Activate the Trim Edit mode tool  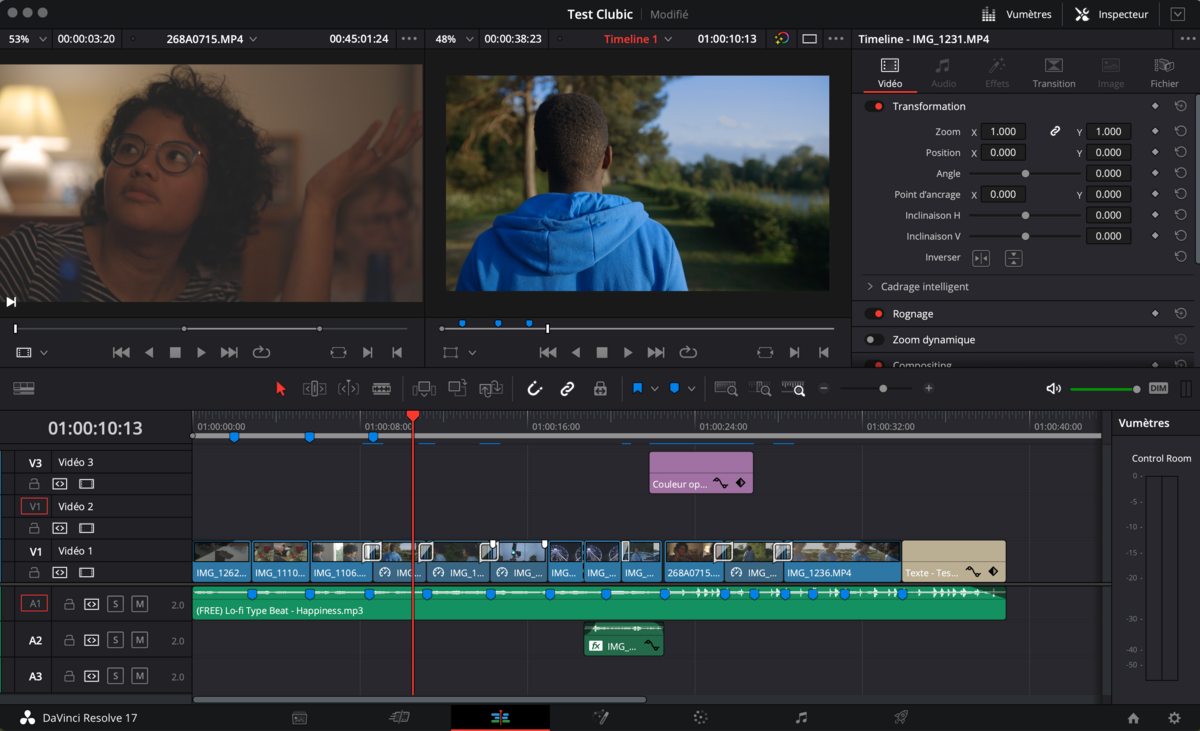[314, 389]
